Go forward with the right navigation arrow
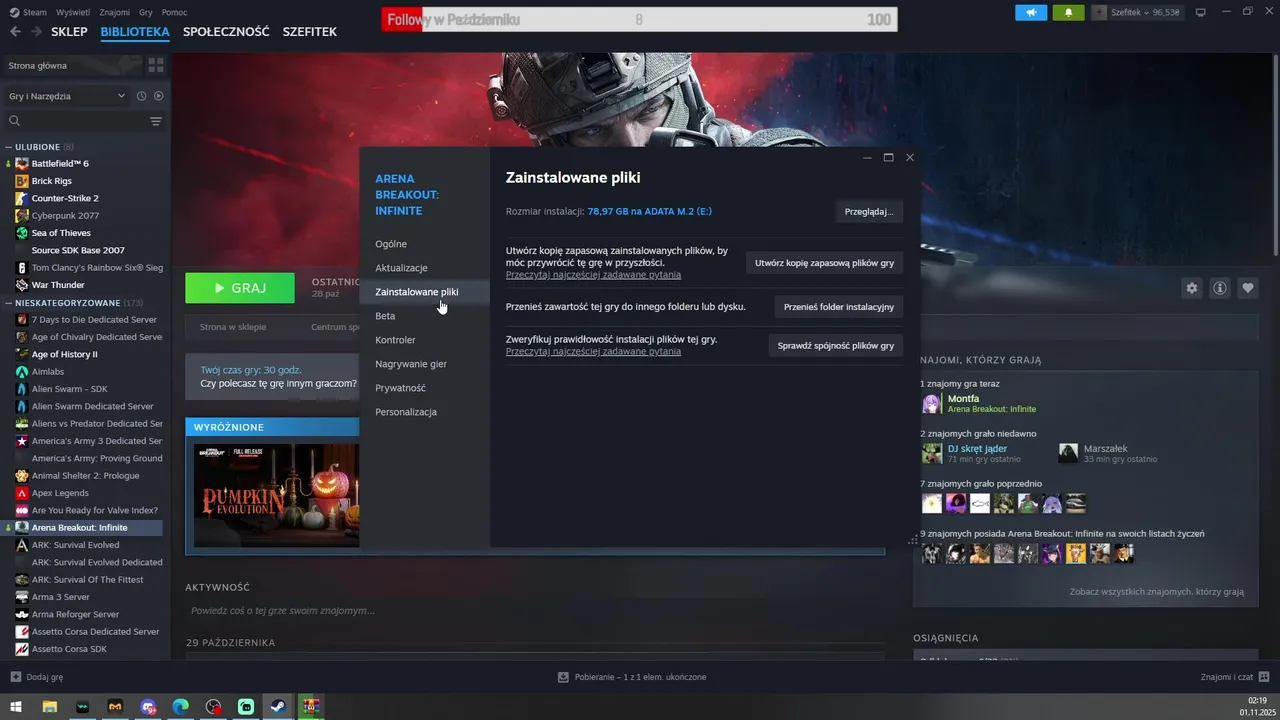Image resolution: width=1280 pixels, height=720 pixels. [36, 32]
